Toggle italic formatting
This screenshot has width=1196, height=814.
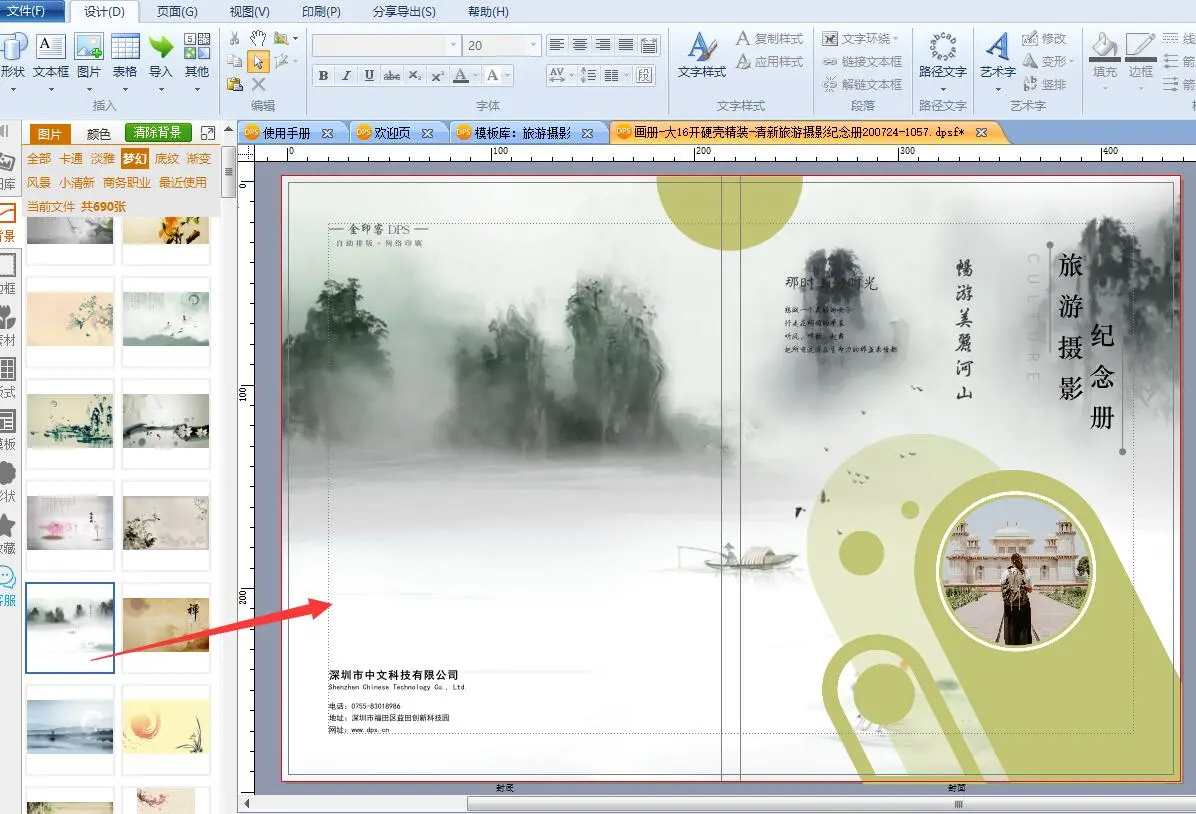point(346,75)
